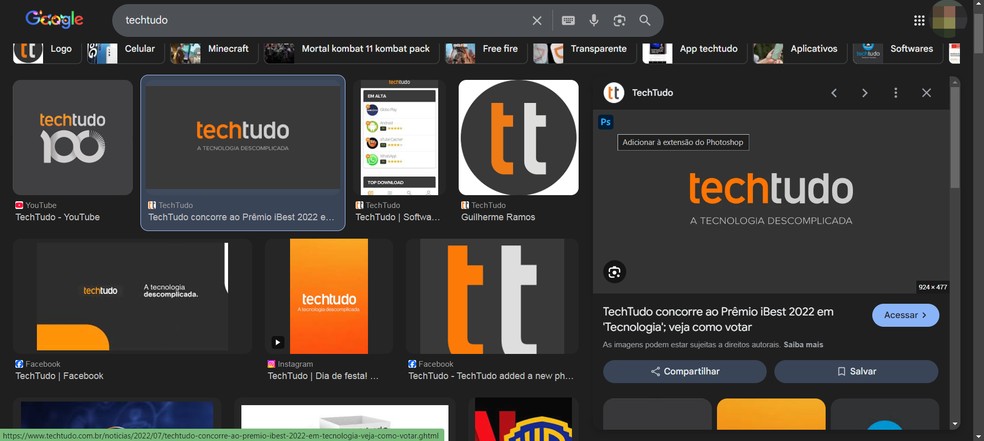Click 'TechTudo | Softwa…' result title
The width and height of the screenshot is (984, 441).
coord(398,217)
